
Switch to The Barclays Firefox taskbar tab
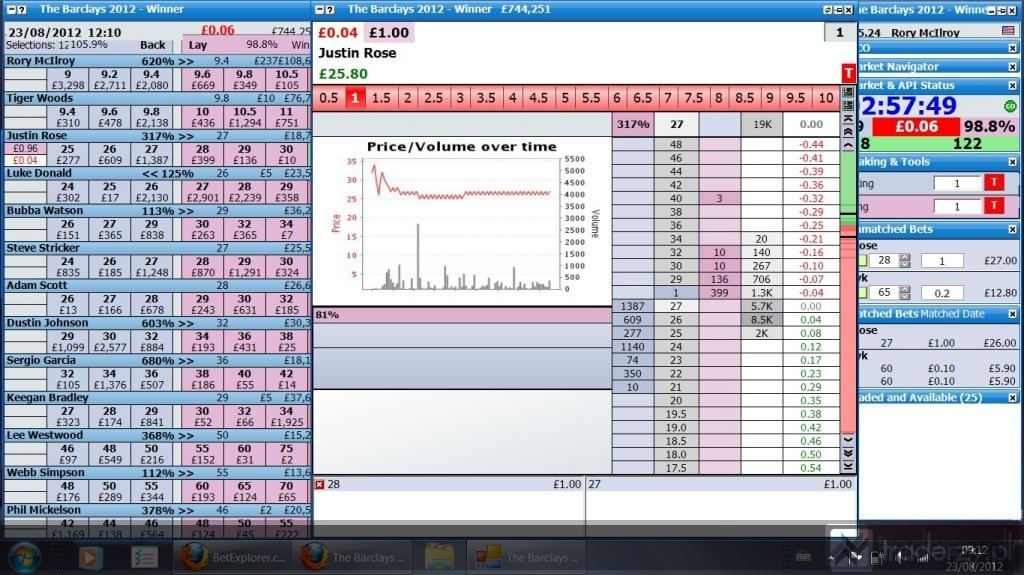click(x=351, y=557)
